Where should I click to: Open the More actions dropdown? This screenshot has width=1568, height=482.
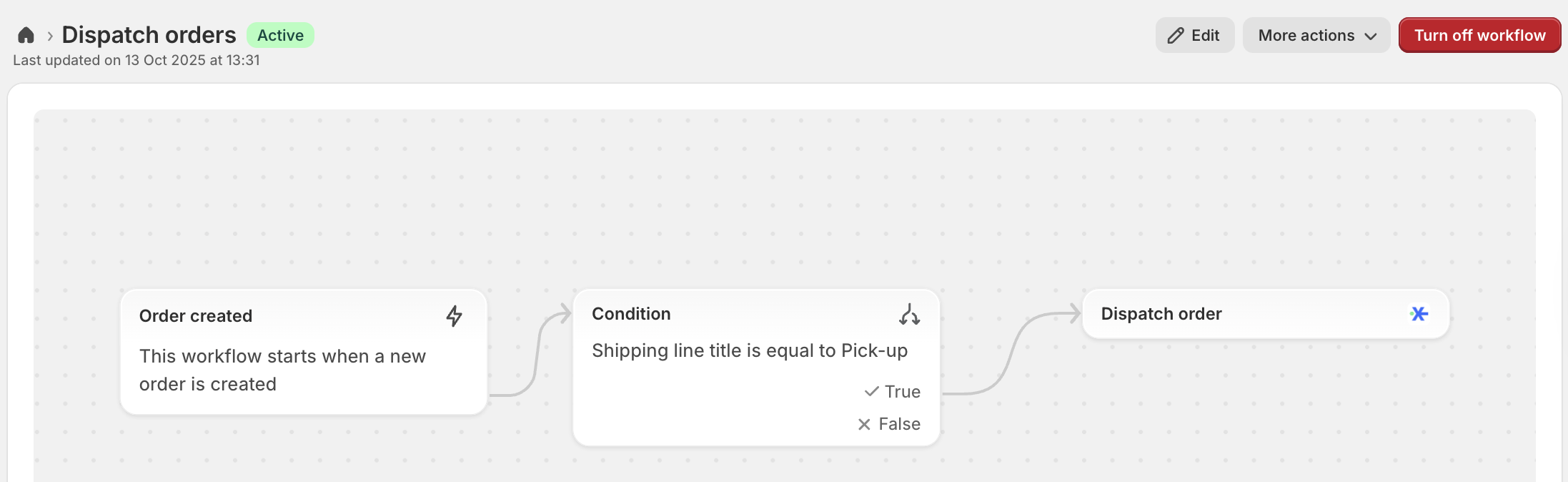1306,36
